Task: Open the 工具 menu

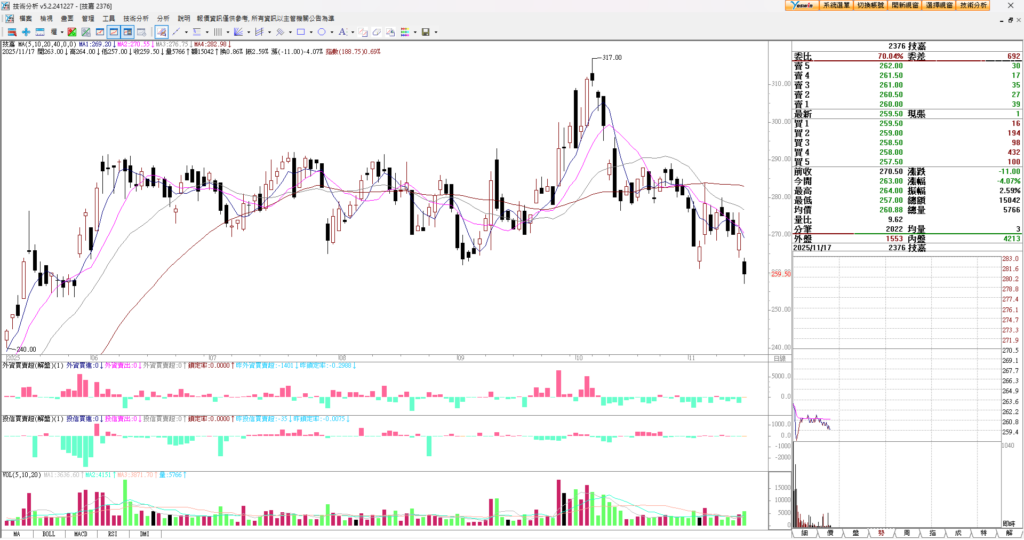Action: (x=108, y=18)
